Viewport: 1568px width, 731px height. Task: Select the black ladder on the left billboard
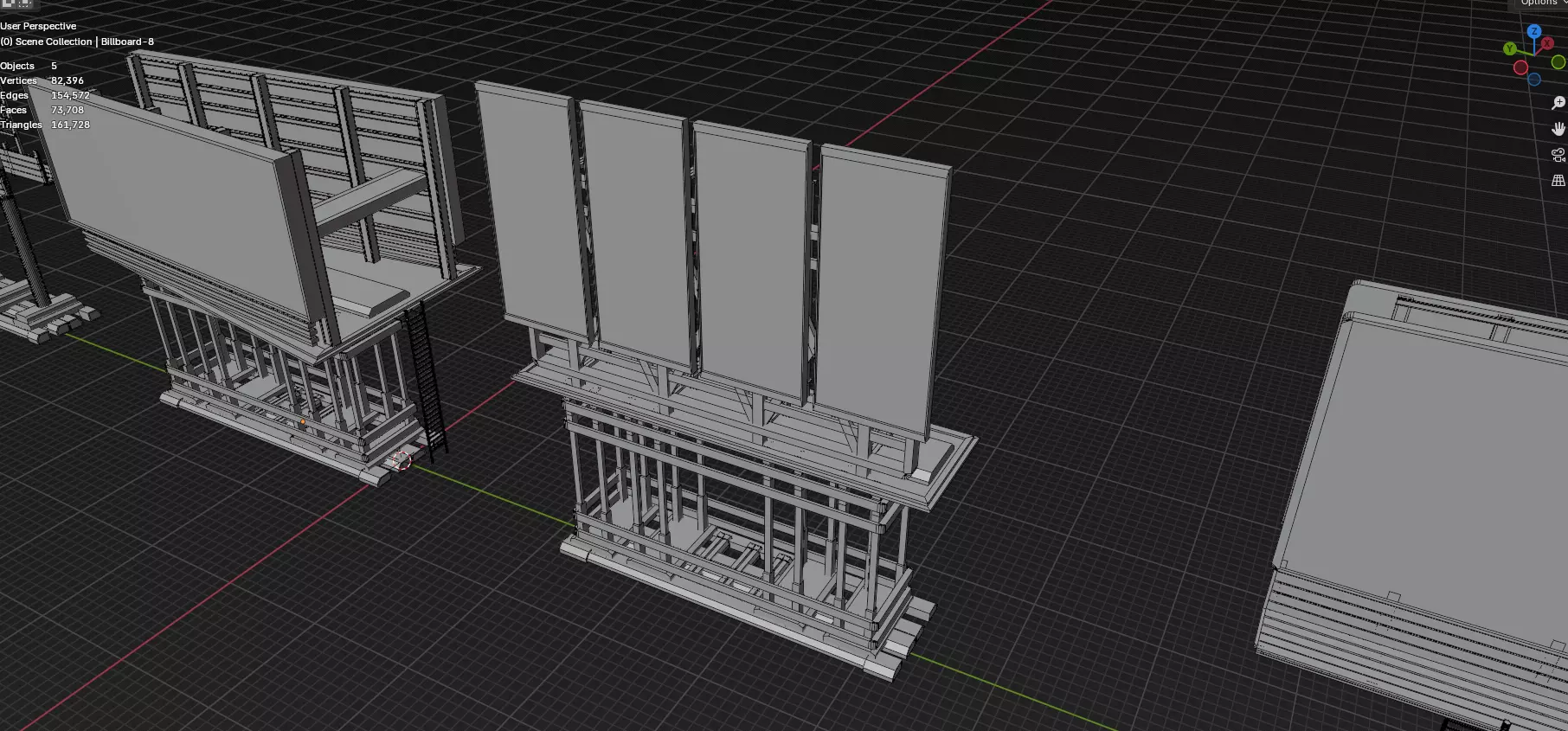pos(426,381)
